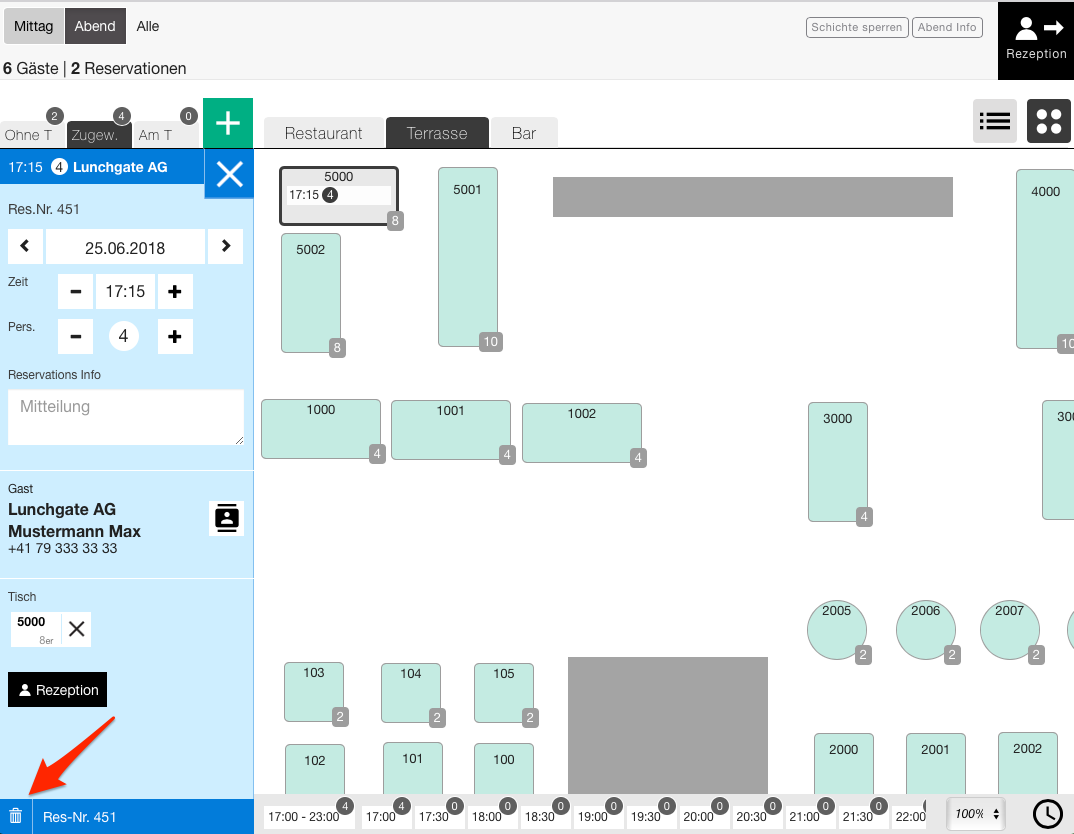
Task: Switch to list view
Action: pos(995,121)
